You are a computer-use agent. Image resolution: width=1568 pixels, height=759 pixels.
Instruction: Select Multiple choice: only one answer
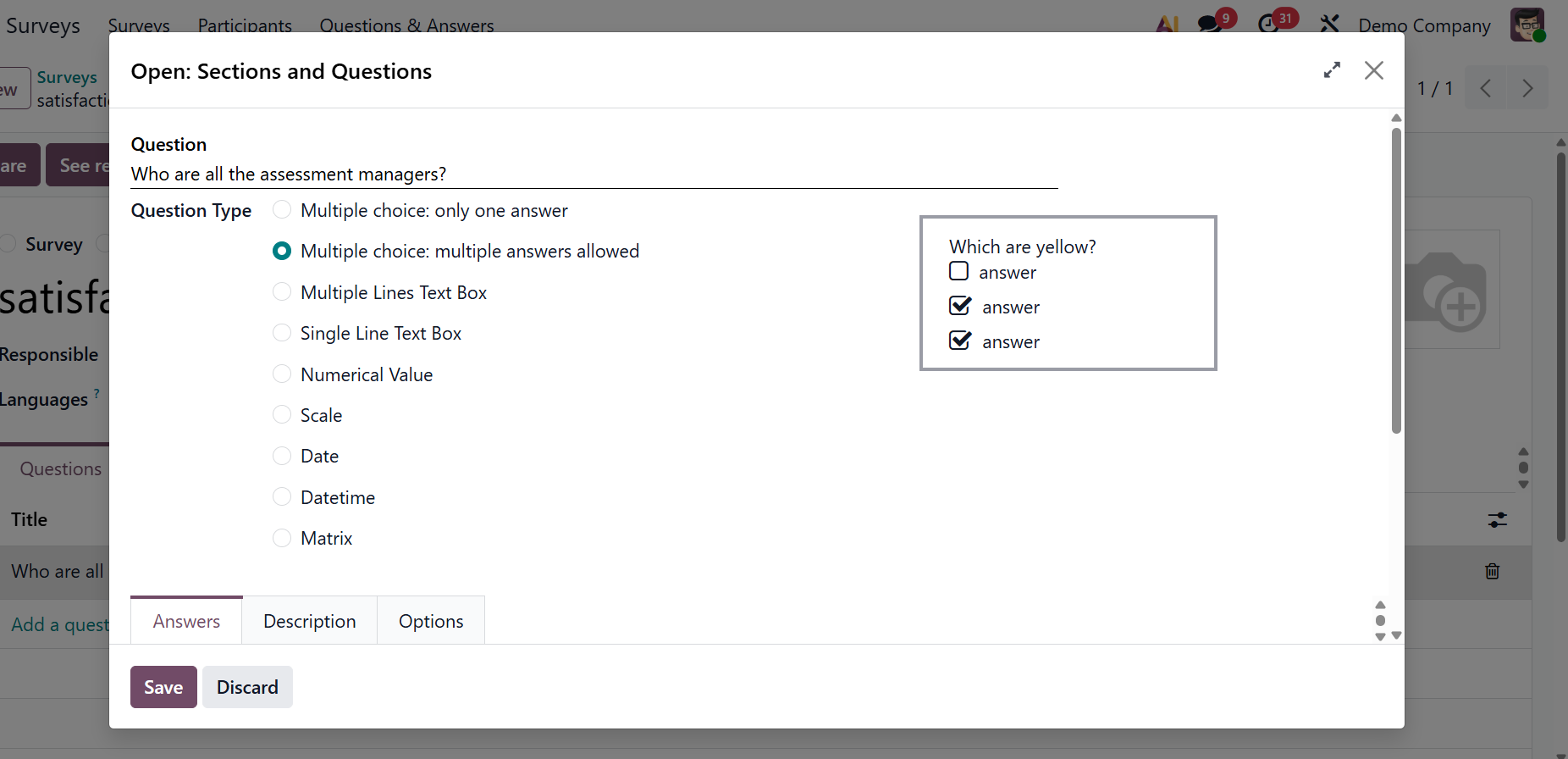pos(282,210)
